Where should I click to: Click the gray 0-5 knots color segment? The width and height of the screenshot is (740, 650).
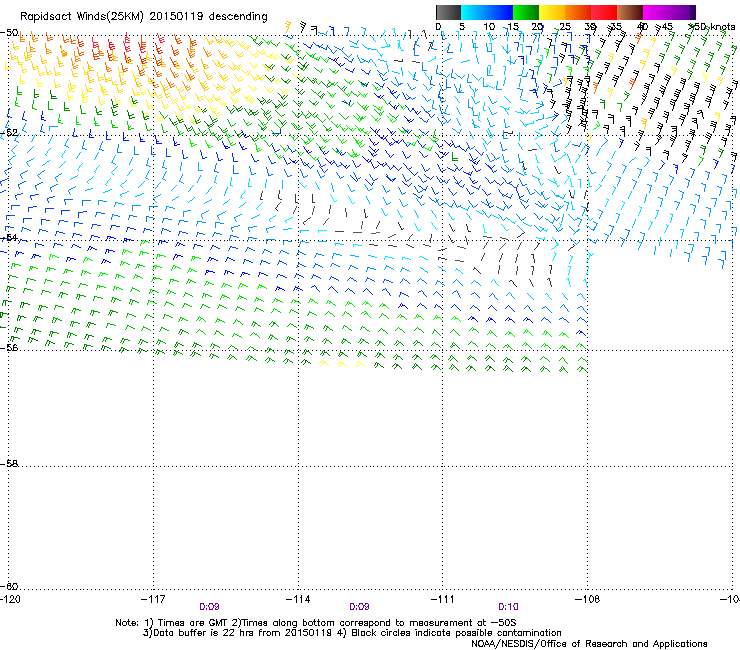[x=448, y=12]
